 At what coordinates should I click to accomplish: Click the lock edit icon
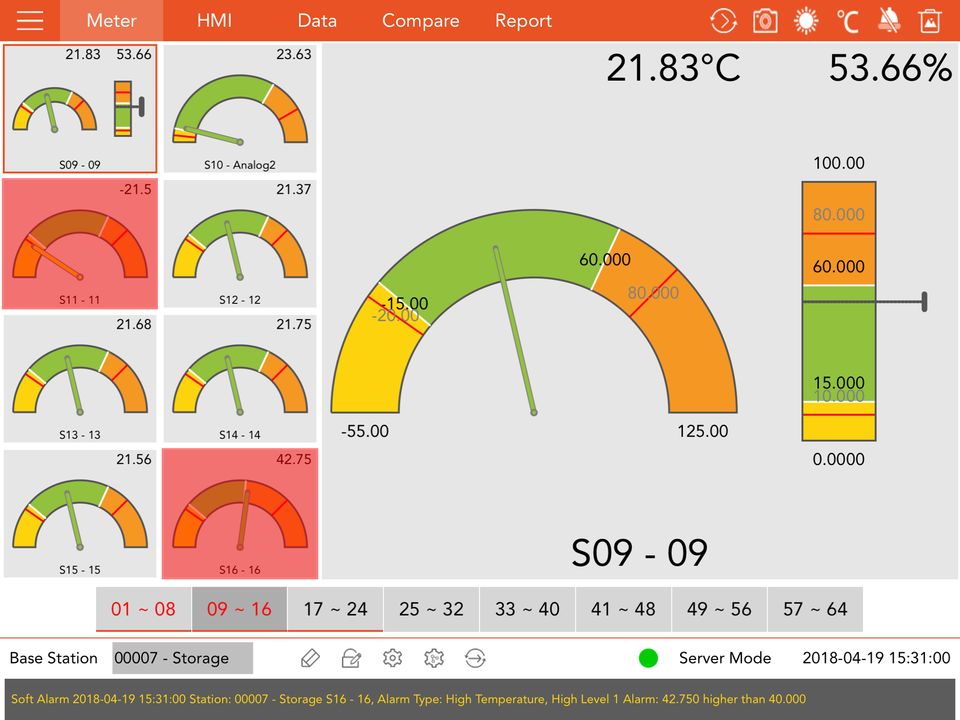point(351,658)
